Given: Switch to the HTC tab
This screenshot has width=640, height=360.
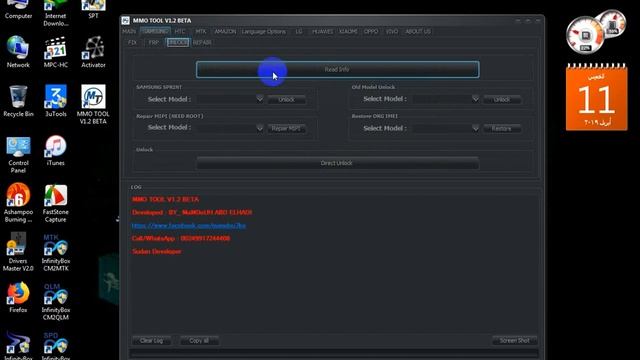Looking at the screenshot, I should 180,31.
